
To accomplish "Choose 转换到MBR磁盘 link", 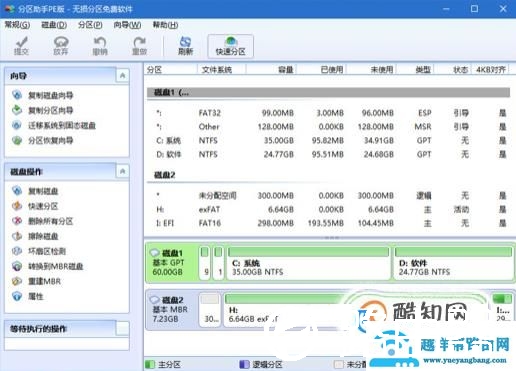I will click(x=55, y=266).
